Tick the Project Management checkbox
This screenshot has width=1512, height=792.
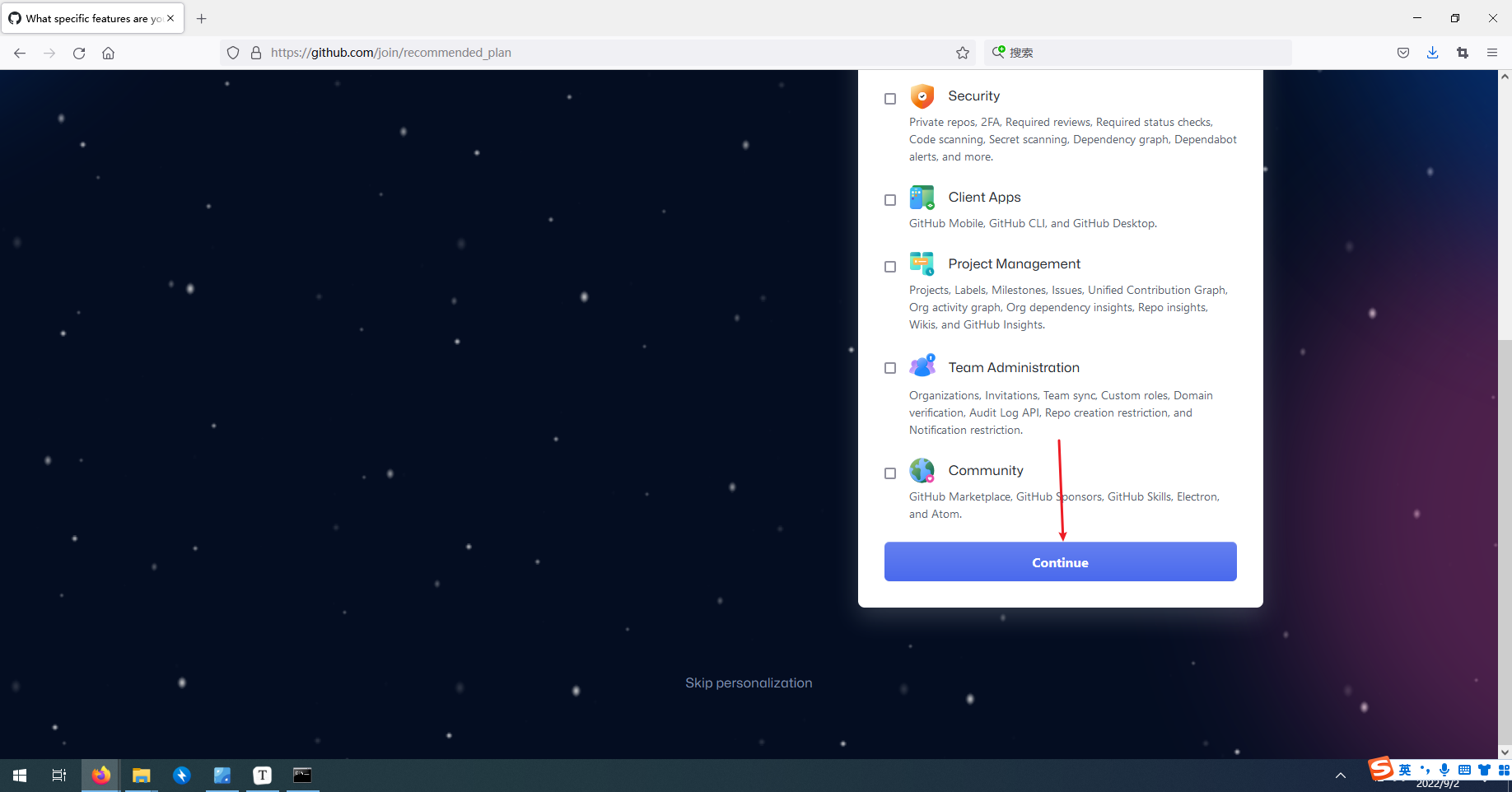click(890, 267)
